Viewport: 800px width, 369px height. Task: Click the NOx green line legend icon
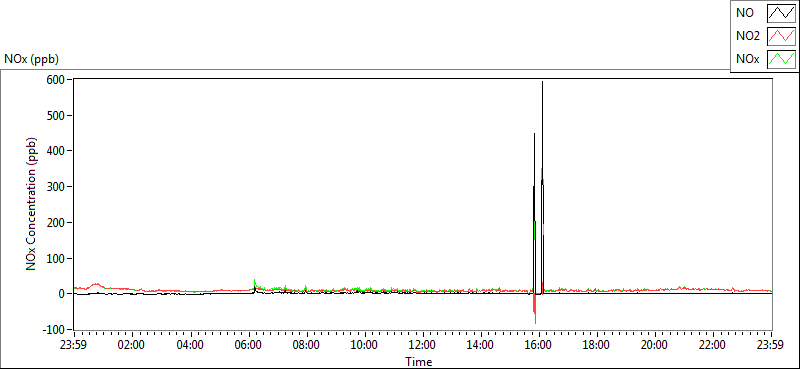pos(782,59)
